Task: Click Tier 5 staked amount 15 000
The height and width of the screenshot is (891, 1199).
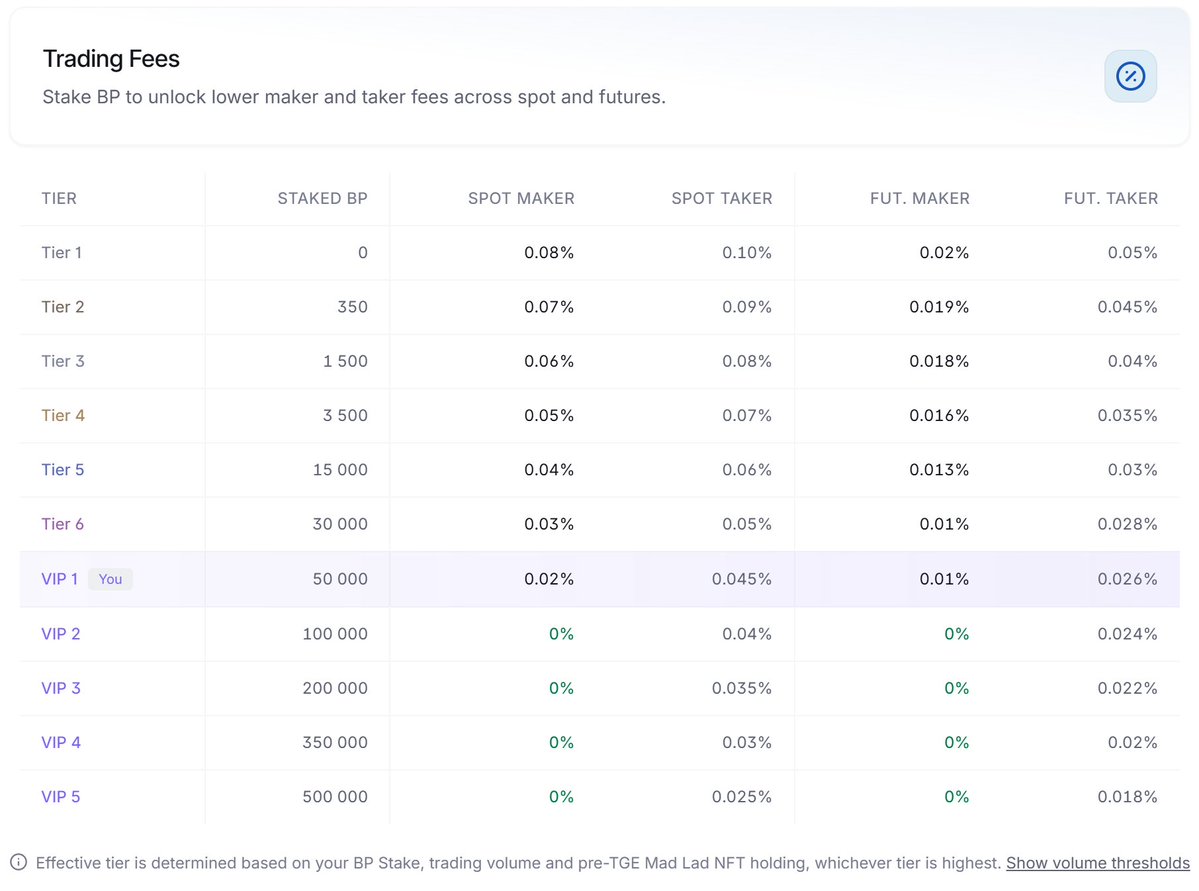Action: pos(340,470)
